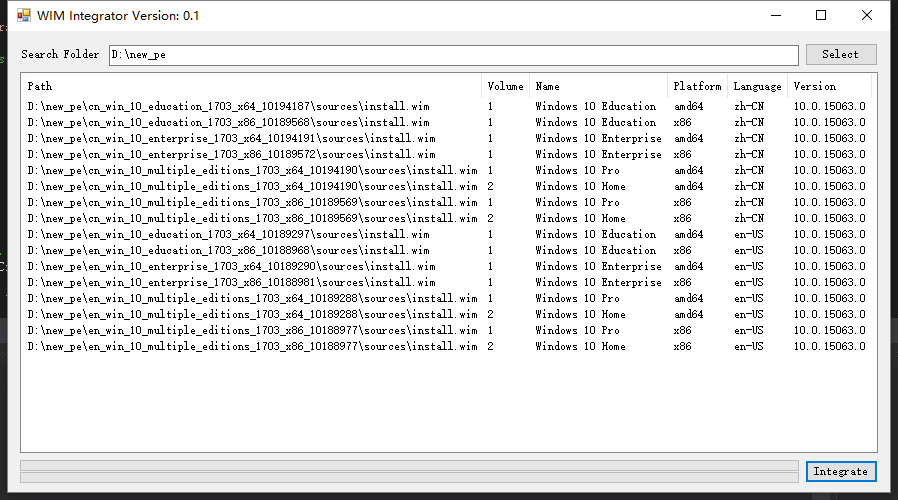898x500 pixels.
Task: Click version 10.0.15063.0 in last row
Action: [829, 347]
